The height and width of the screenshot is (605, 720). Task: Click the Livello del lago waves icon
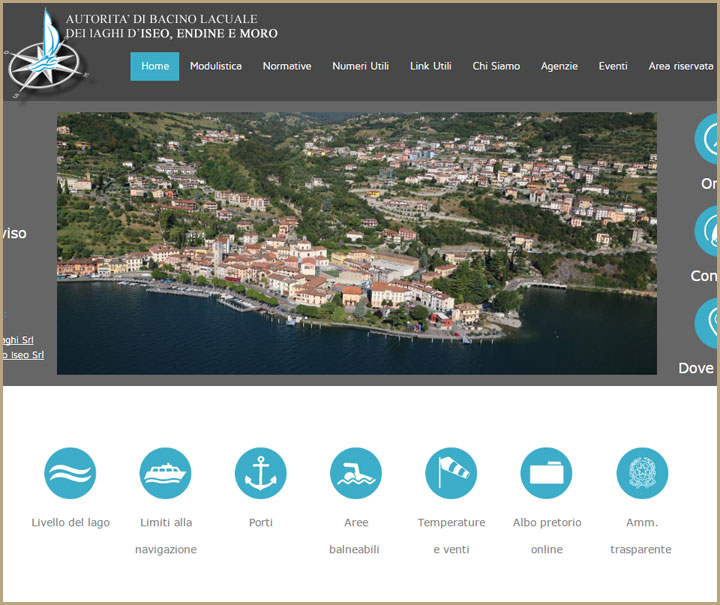point(70,473)
